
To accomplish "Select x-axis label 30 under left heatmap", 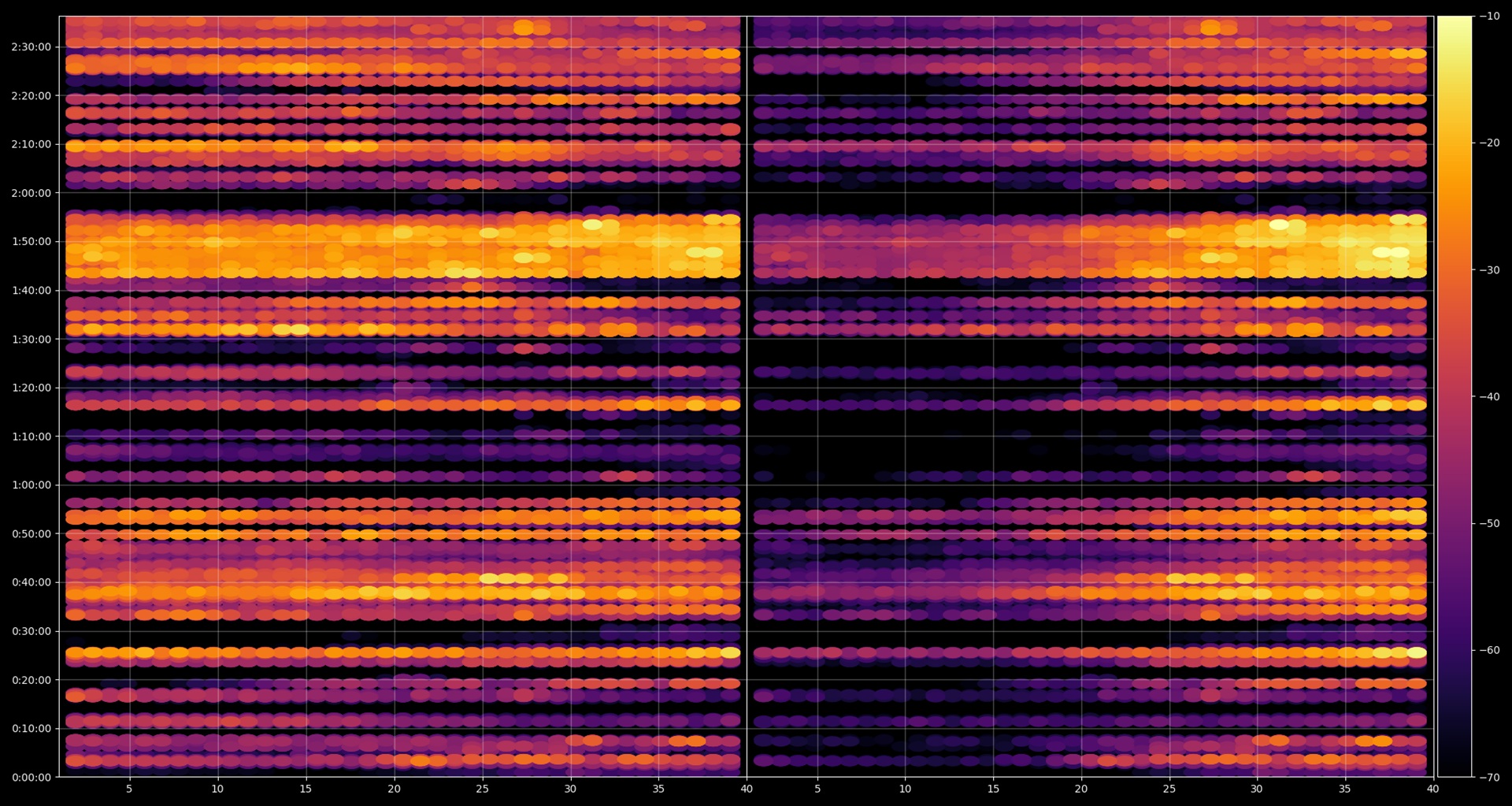I will [x=570, y=789].
